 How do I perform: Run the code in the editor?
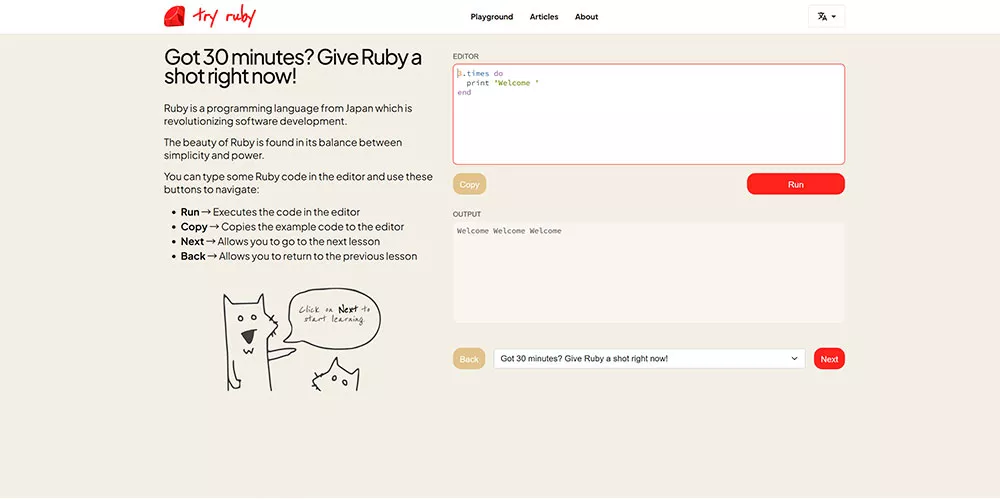coord(795,184)
